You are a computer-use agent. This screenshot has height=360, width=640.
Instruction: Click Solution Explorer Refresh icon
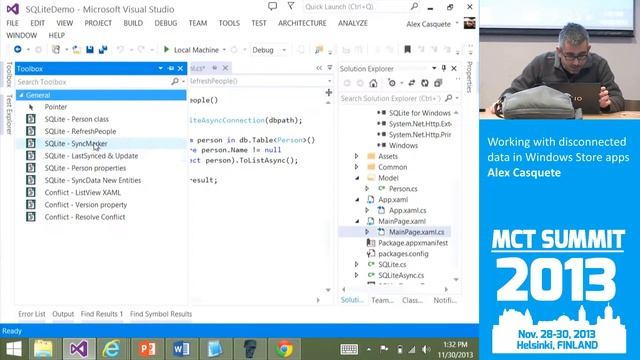(x=424, y=83)
